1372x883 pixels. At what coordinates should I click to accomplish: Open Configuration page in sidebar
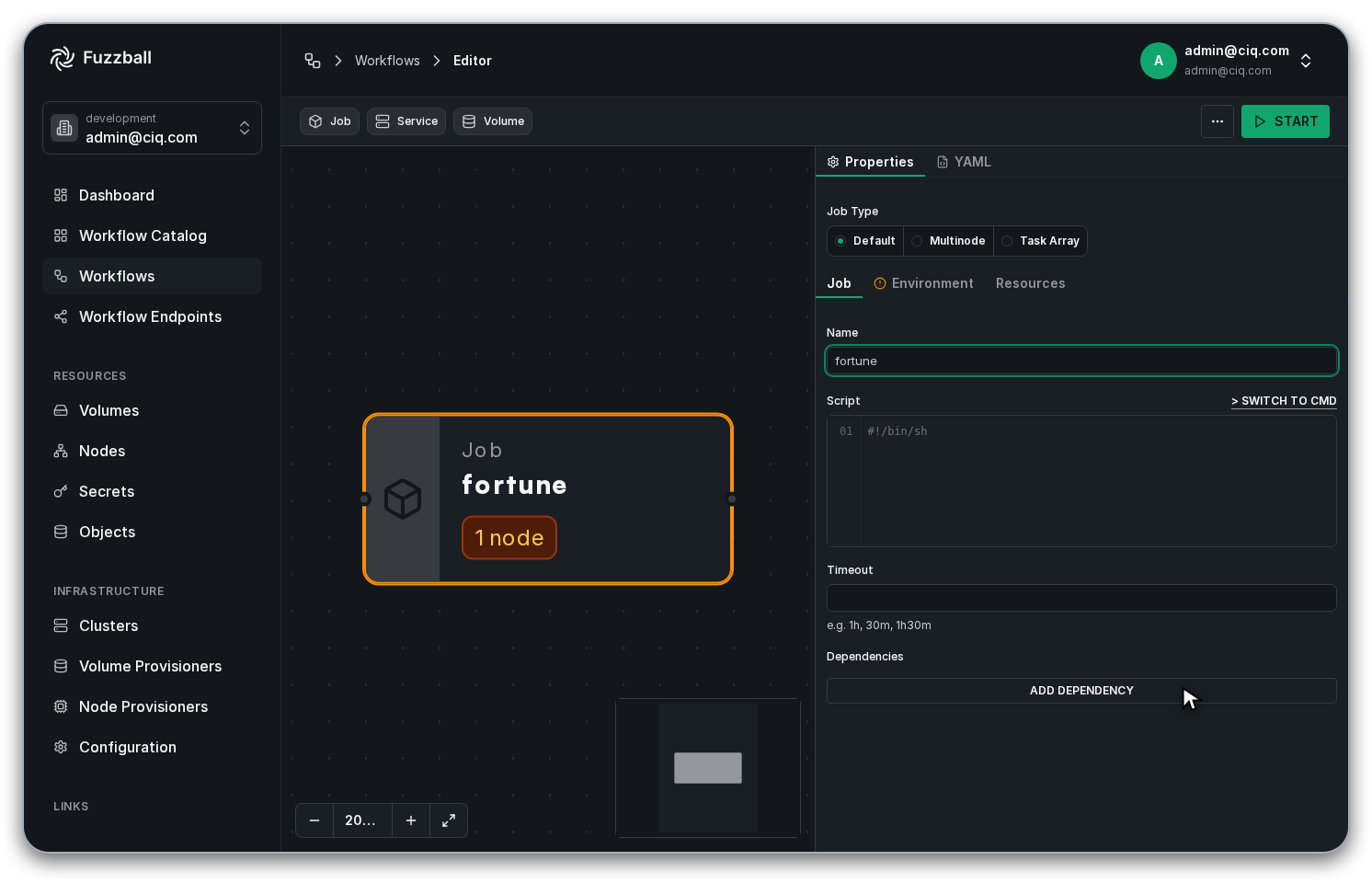pos(152,747)
